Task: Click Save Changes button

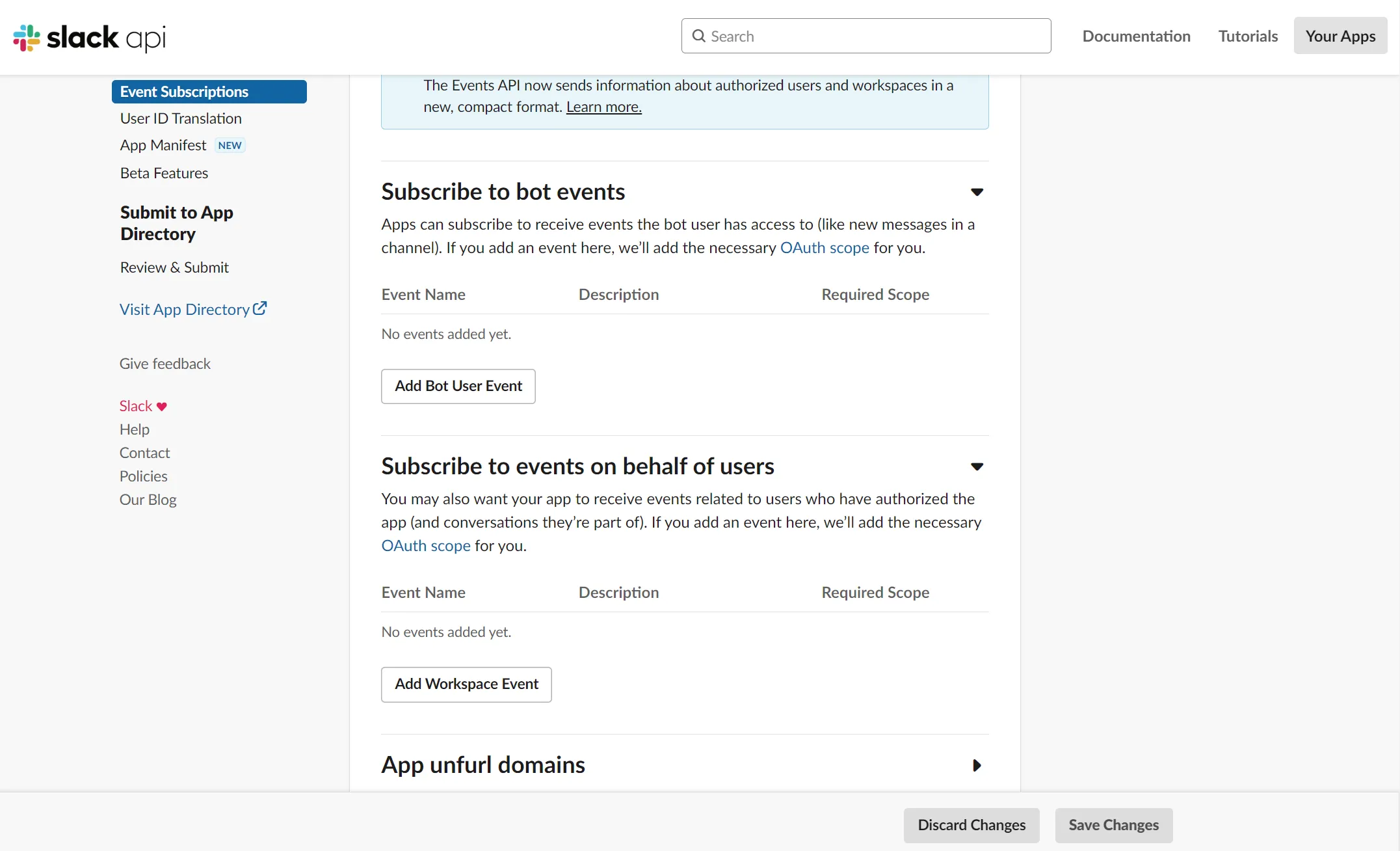Action: point(1114,826)
